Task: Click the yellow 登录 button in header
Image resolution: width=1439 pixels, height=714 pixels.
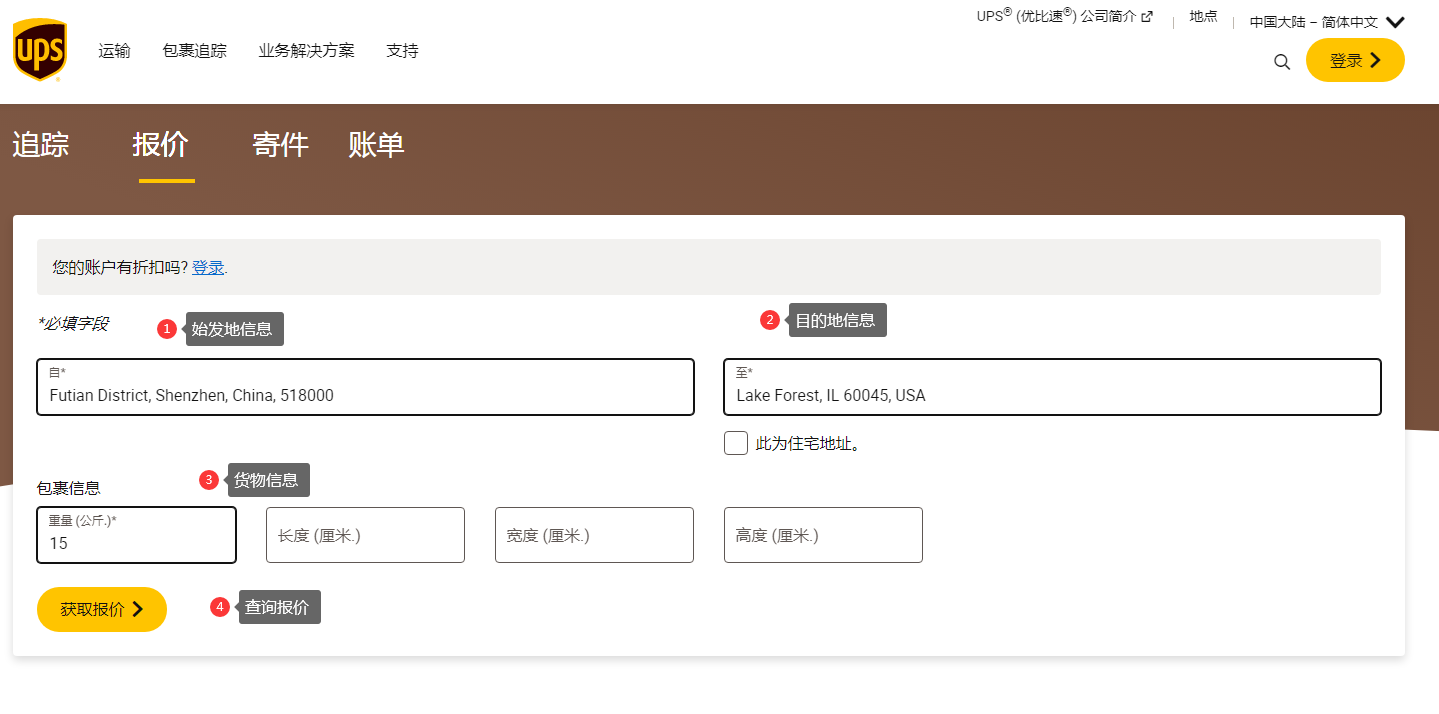Action: click(1354, 61)
